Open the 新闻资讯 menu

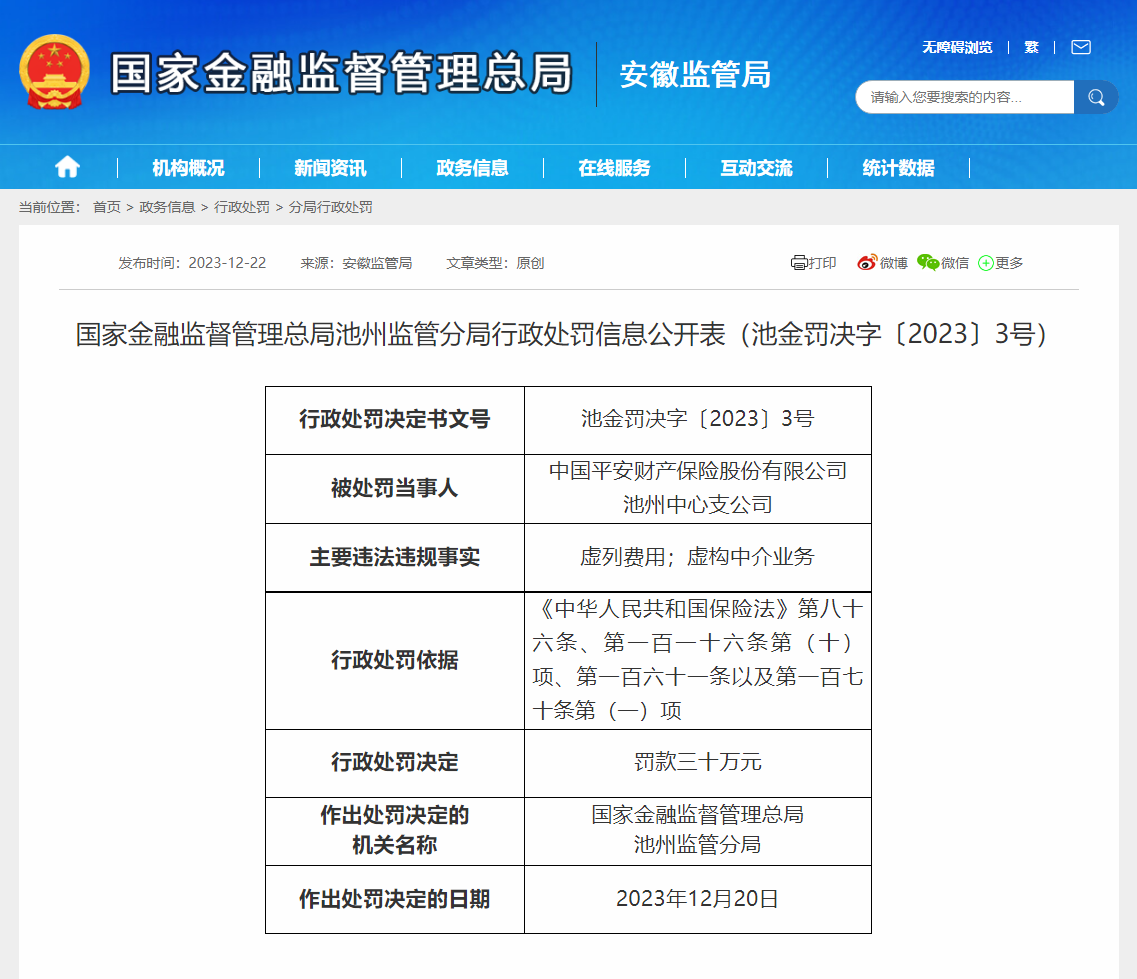point(331,168)
